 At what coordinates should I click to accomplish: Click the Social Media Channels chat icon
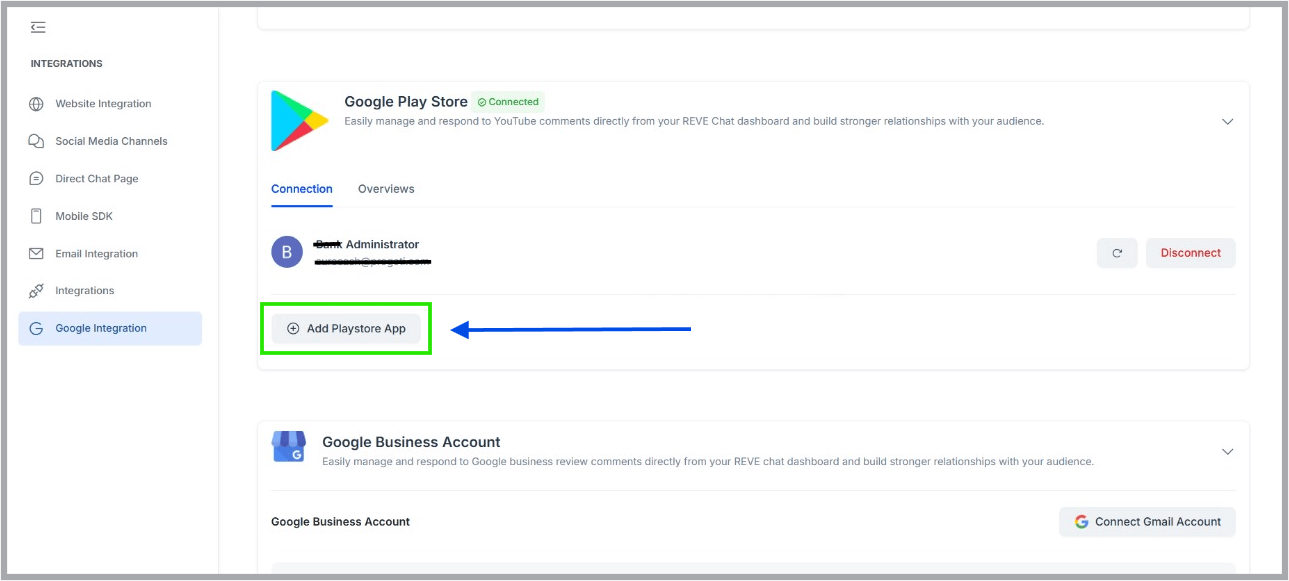37,141
